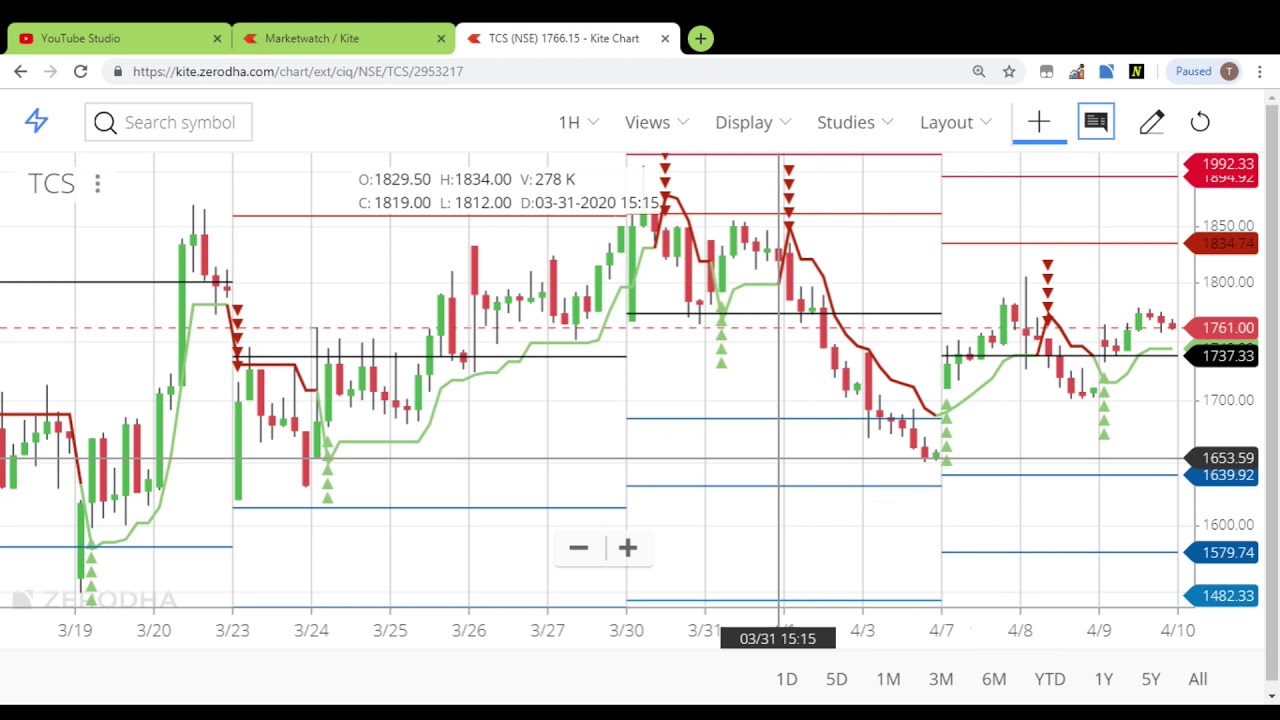Click the 03/31 15:15 time marker
The height and width of the screenshot is (720, 1280).
tap(778, 638)
